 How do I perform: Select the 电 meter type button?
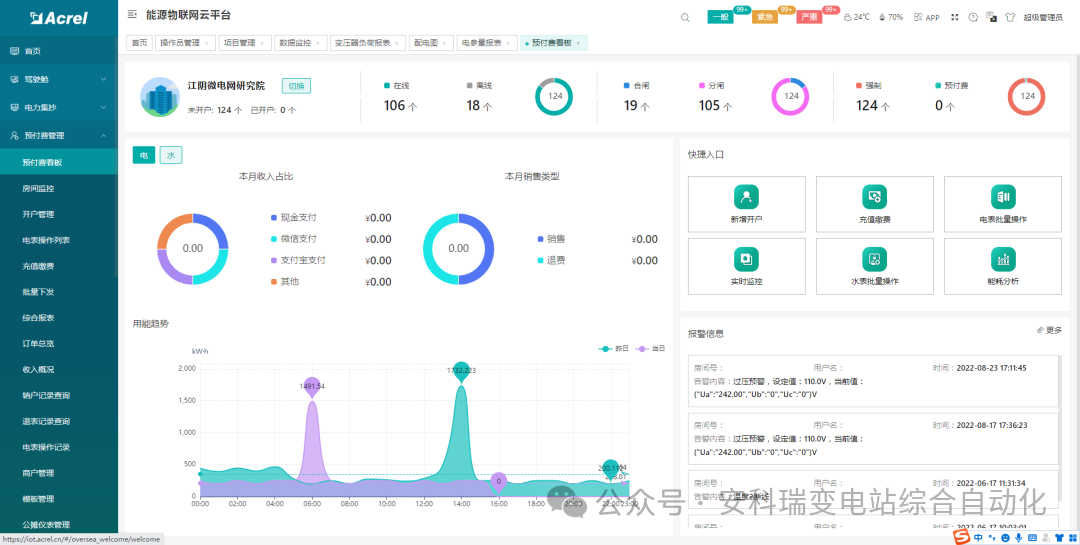[x=144, y=156]
